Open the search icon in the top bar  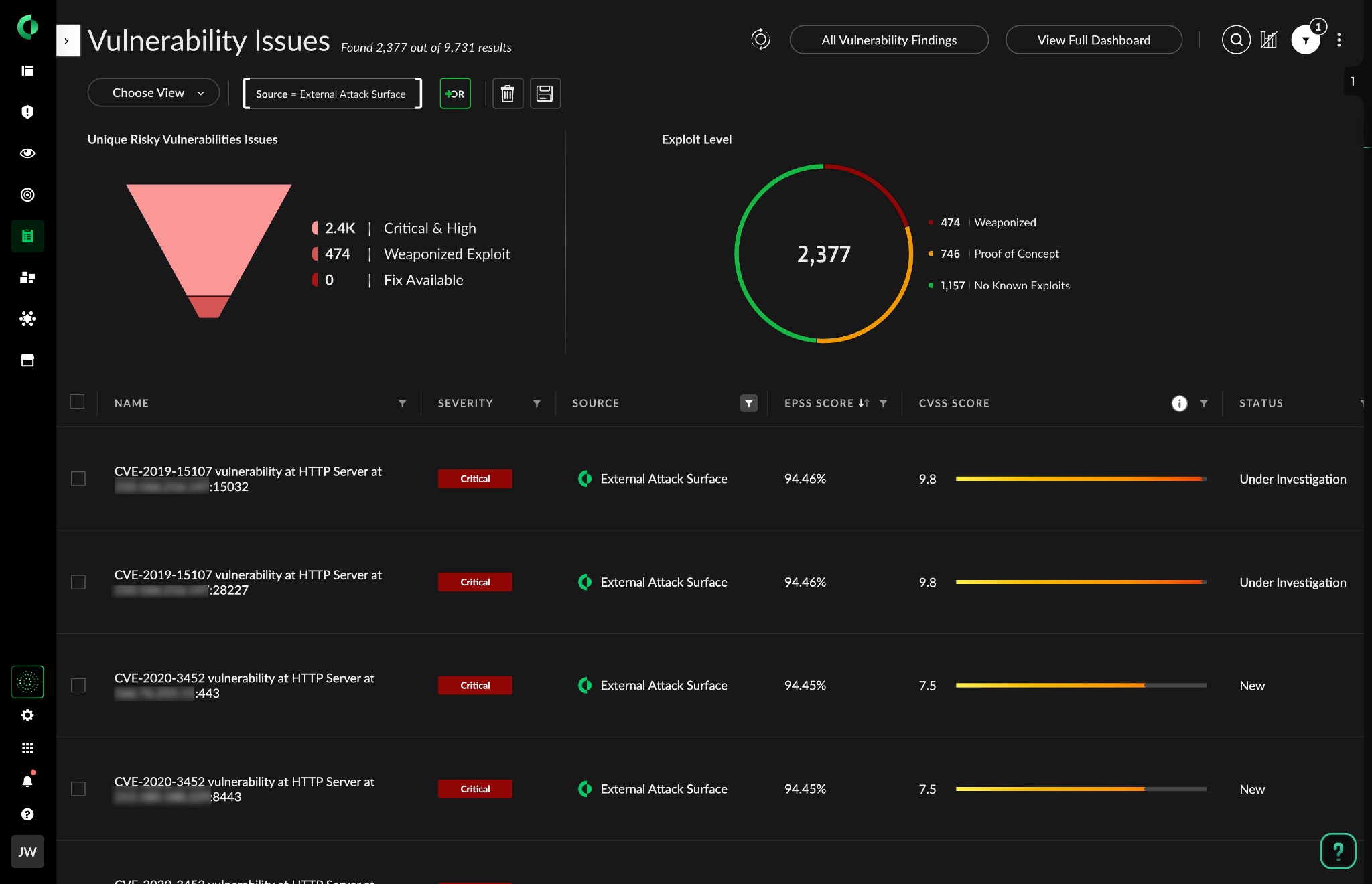(1236, 40)
